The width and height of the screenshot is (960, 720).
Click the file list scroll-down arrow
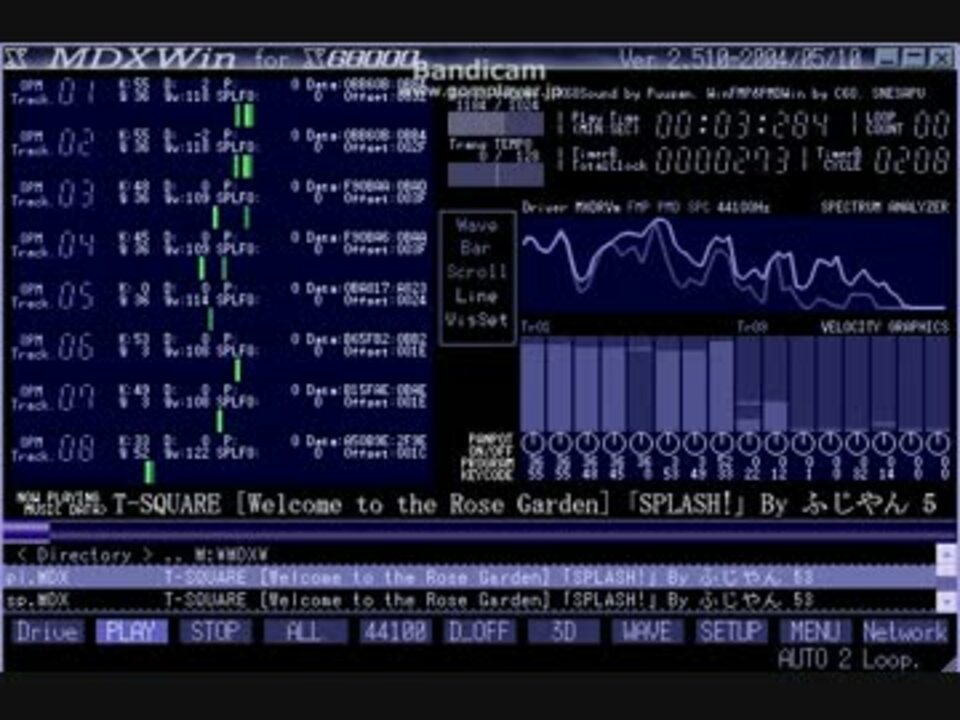click(945, 601)
